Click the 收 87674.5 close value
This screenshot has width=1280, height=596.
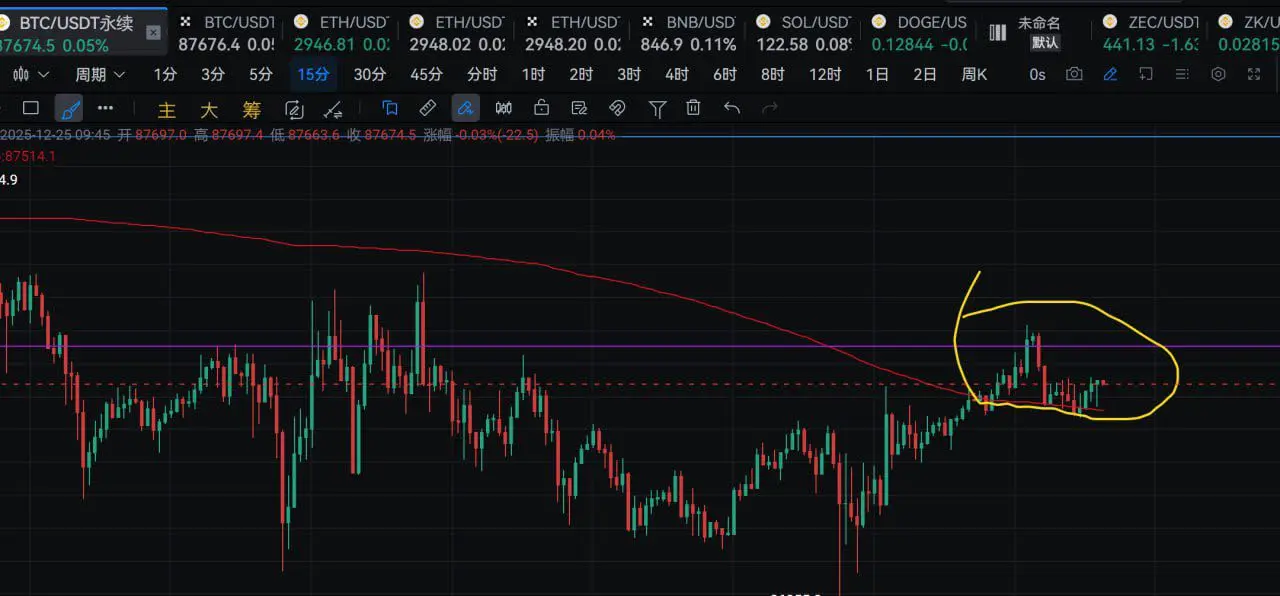click(381, 135)
